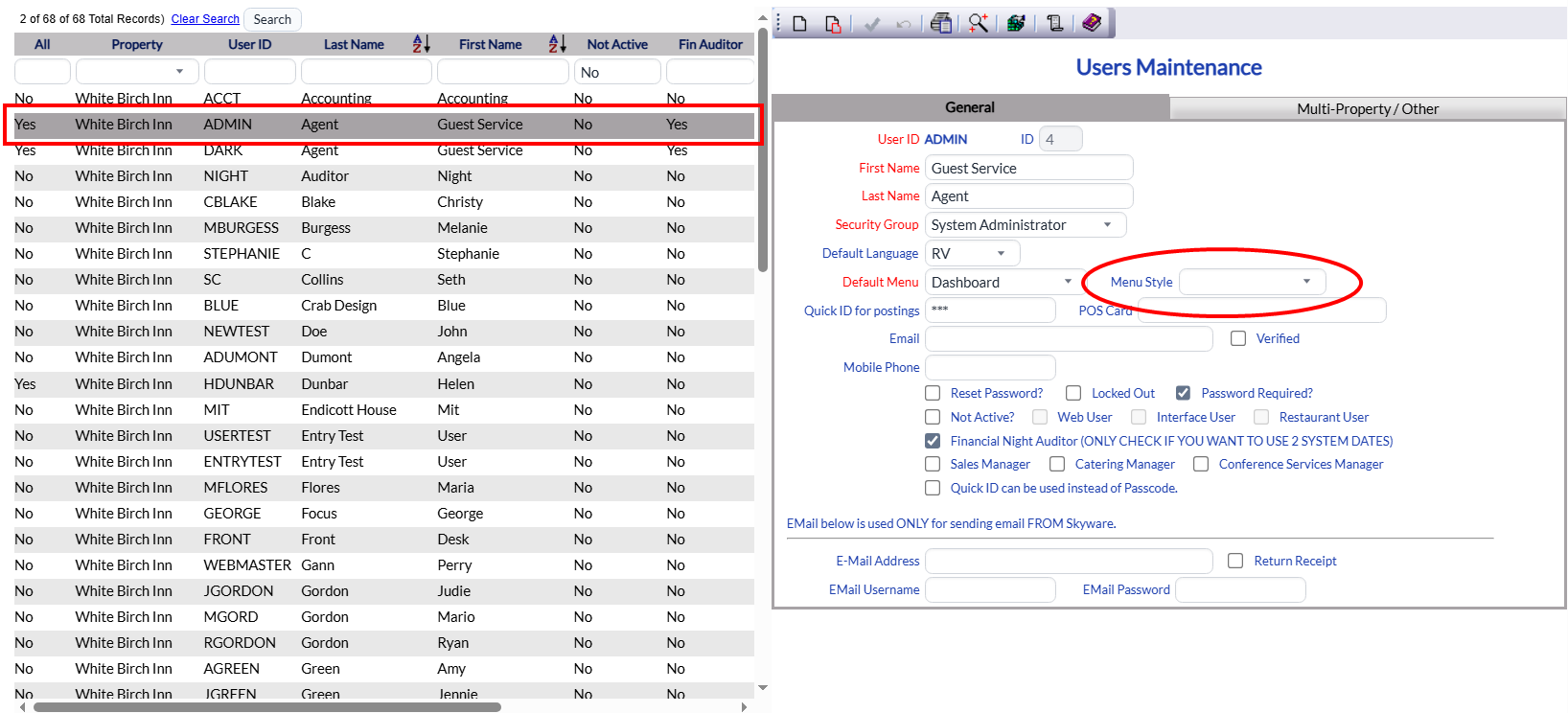
Task: Click the scroll log icon in toolbar
Action: [1054, 24]
